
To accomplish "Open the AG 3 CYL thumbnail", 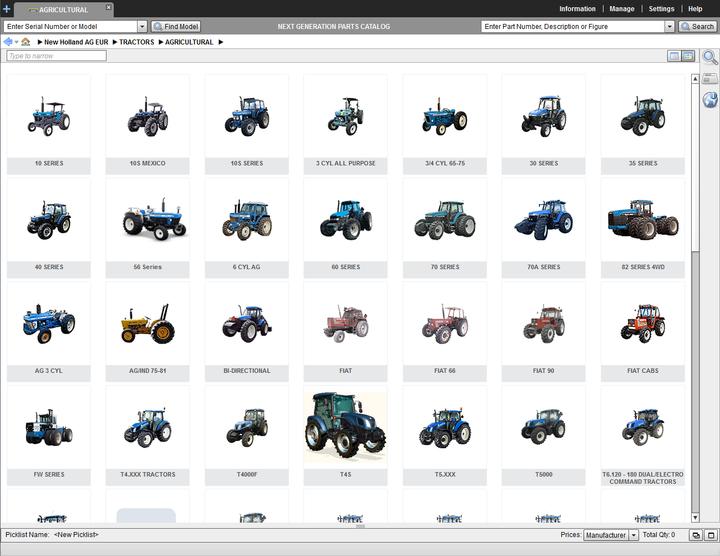I will (x=49, y=332).
